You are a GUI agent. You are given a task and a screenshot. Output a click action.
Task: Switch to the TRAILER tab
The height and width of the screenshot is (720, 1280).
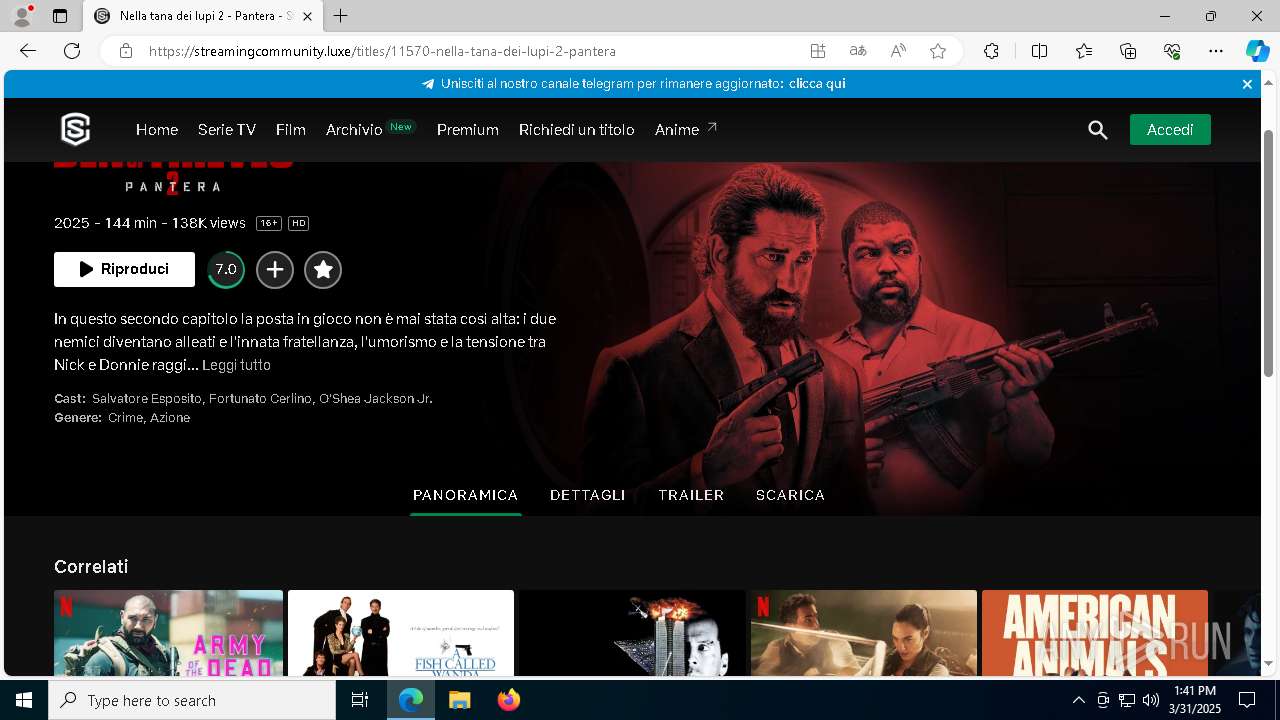click(x=691, y=495)
